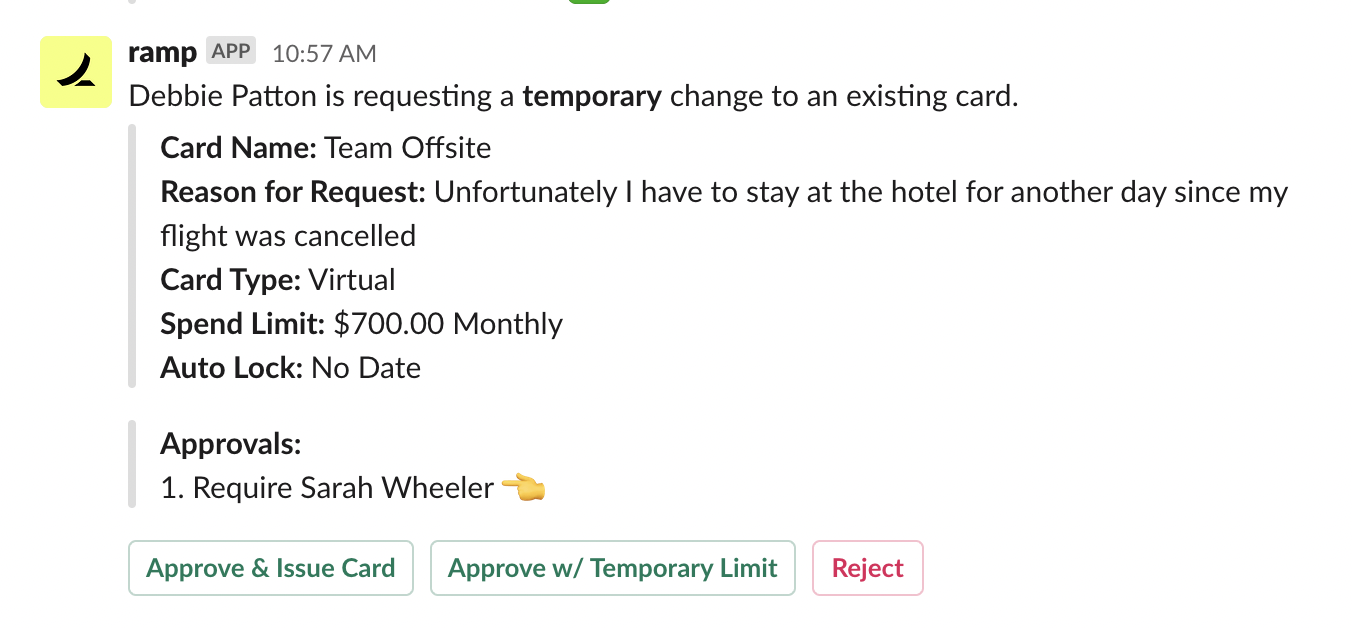Open the ramp app avatar icon
The image size is (1352, 628).
click(75, 71)
